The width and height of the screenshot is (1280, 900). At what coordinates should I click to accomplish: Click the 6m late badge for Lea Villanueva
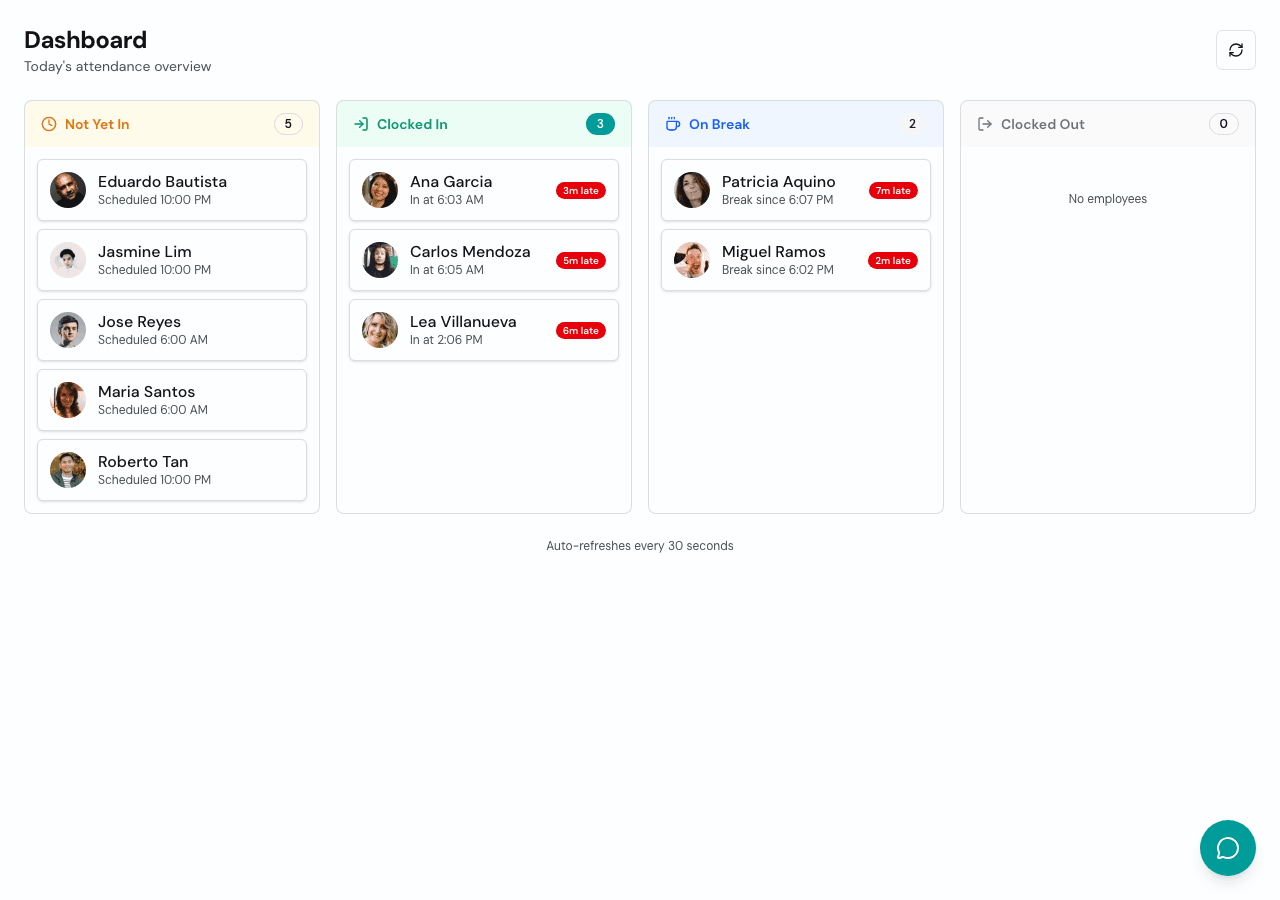pos(581,329)
